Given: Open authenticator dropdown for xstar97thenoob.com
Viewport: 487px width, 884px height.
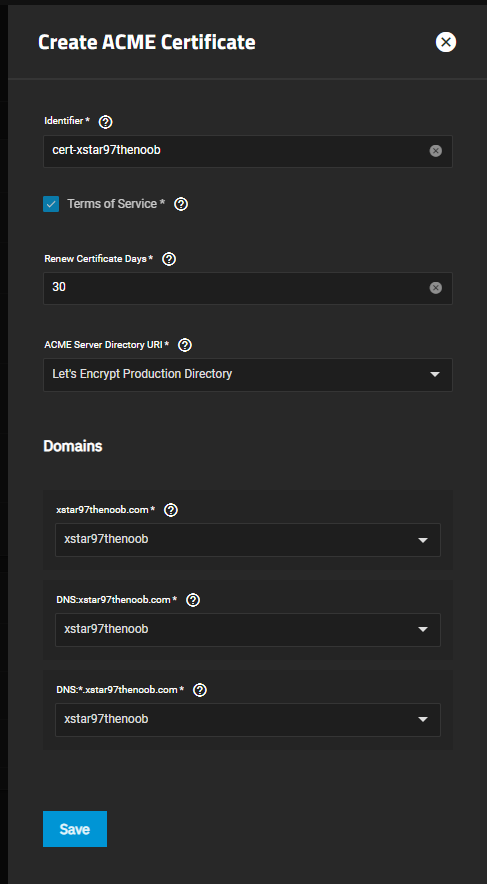Looking at the screenshot, I should pos(248,540).
